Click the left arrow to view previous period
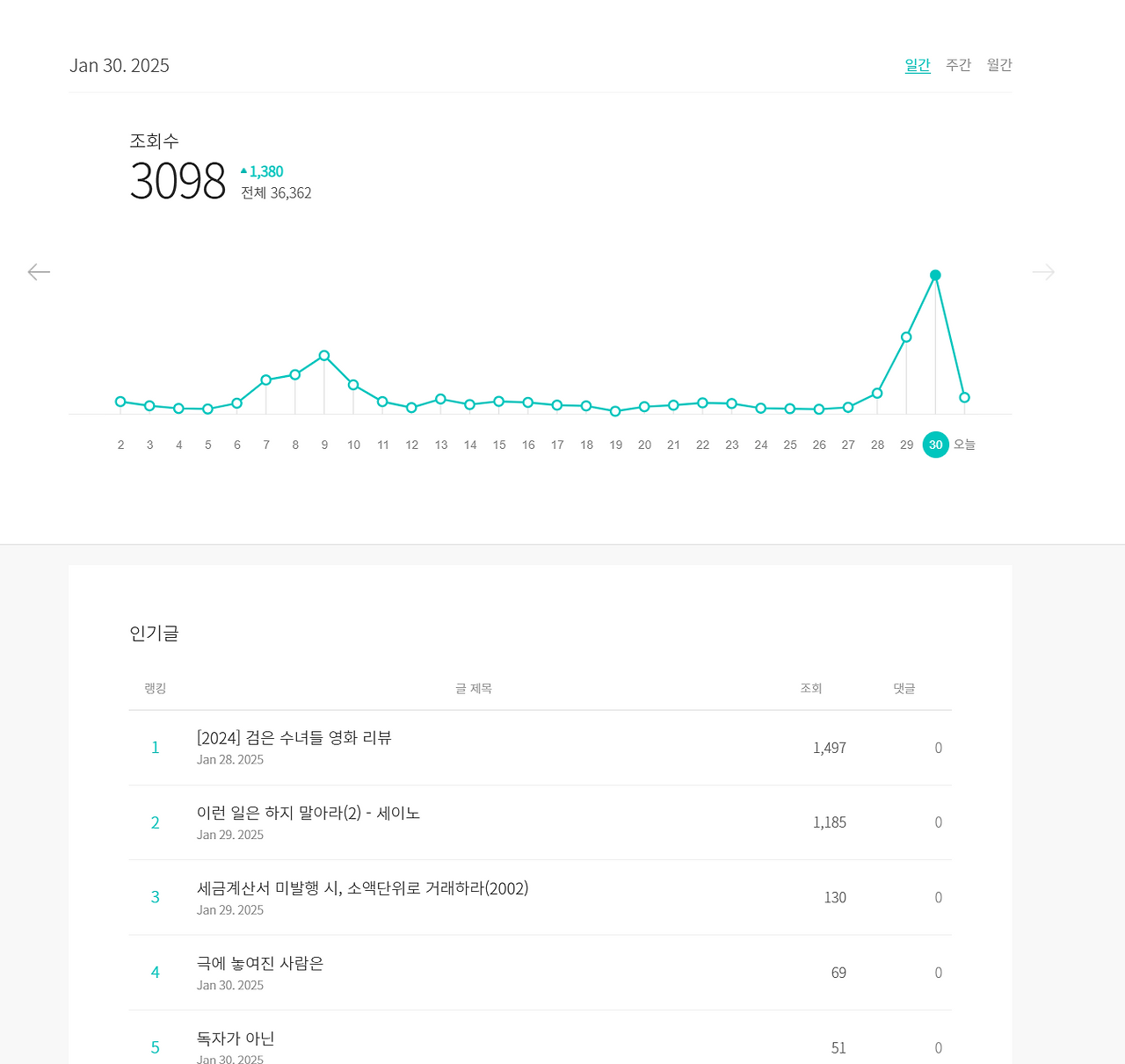This screenshot has width=1125, height=1064. (x=39, y=271)
